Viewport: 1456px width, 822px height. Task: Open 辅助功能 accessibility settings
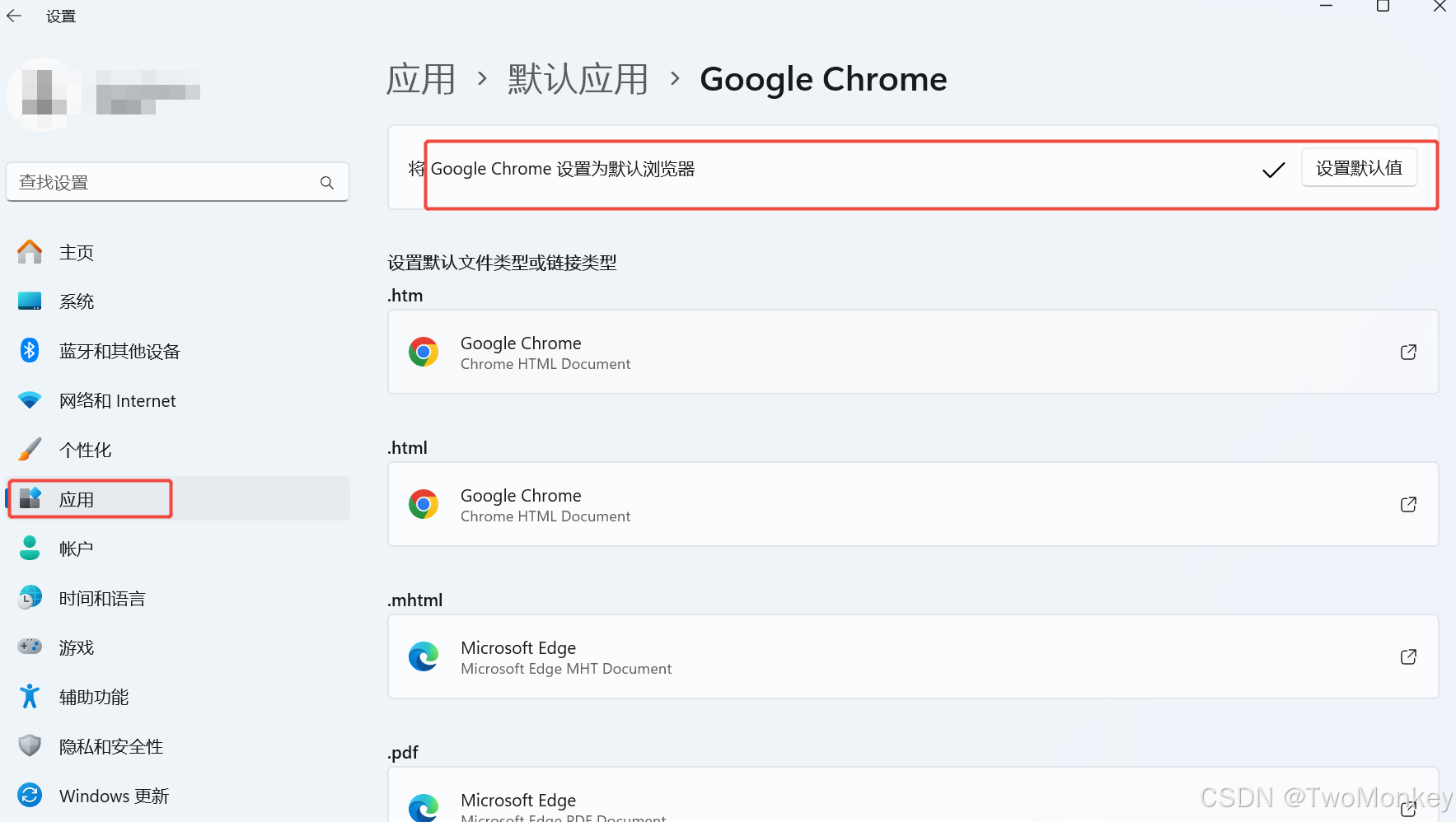point(178,697)
